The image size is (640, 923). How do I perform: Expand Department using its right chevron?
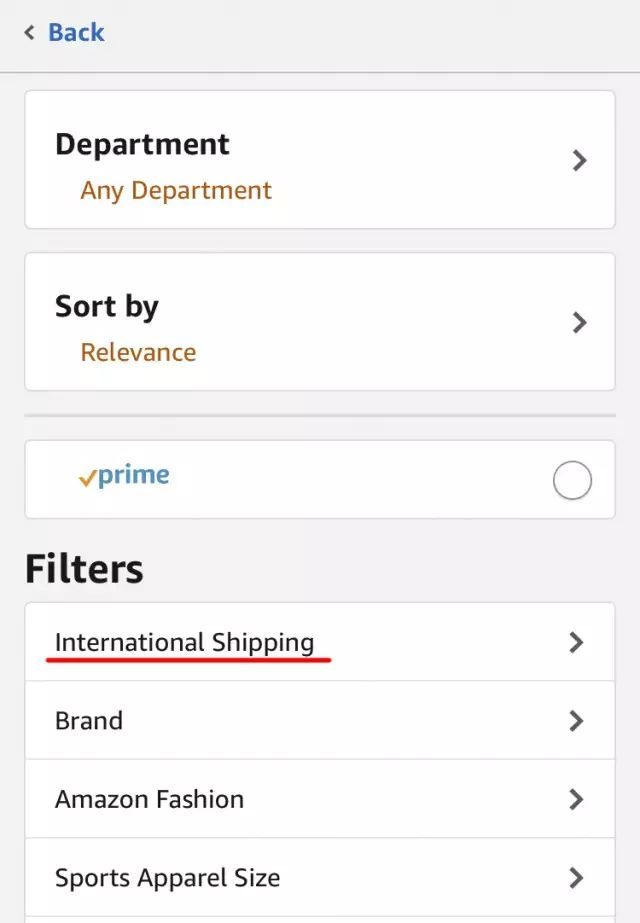tap(579, 160)
